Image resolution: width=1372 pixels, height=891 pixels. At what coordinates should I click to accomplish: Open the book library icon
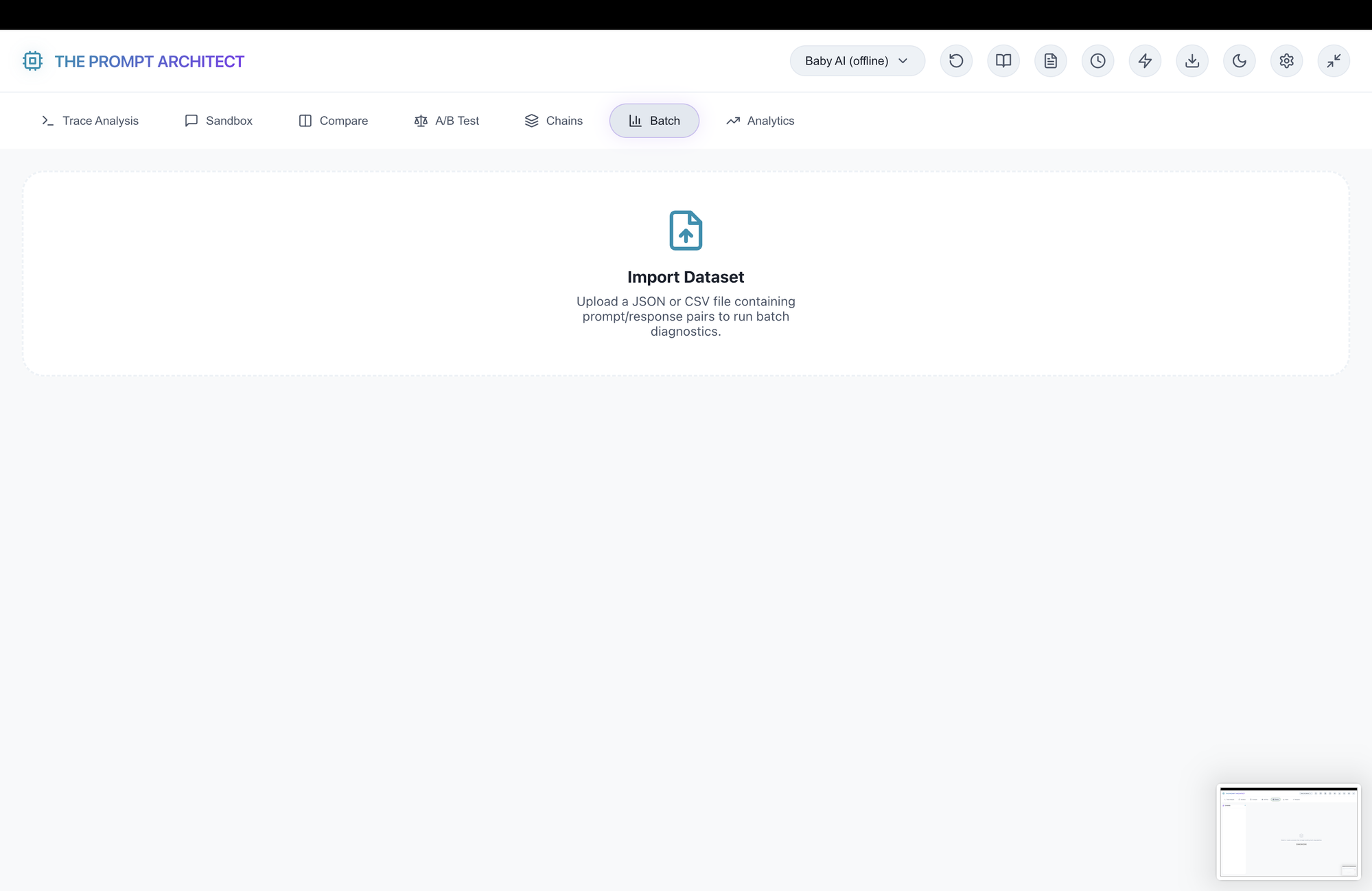1003,61
